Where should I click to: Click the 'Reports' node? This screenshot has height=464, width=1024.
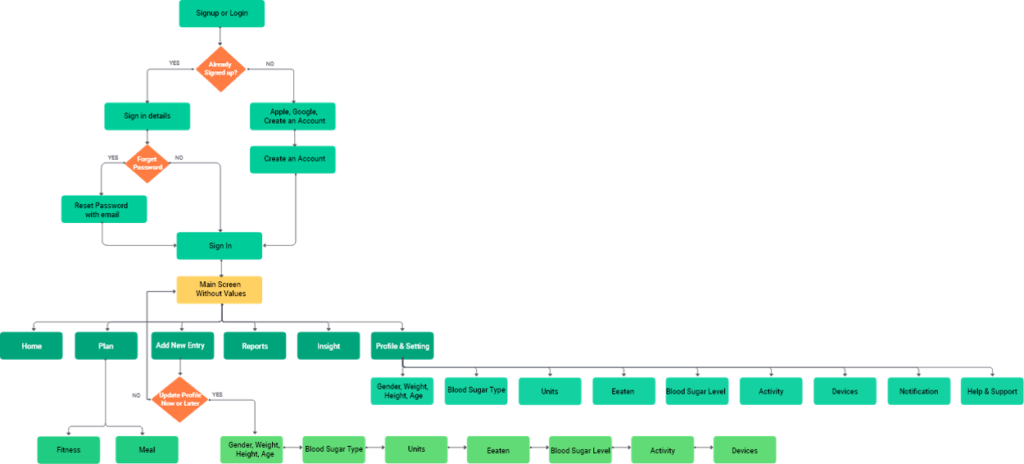coord(255,346)
